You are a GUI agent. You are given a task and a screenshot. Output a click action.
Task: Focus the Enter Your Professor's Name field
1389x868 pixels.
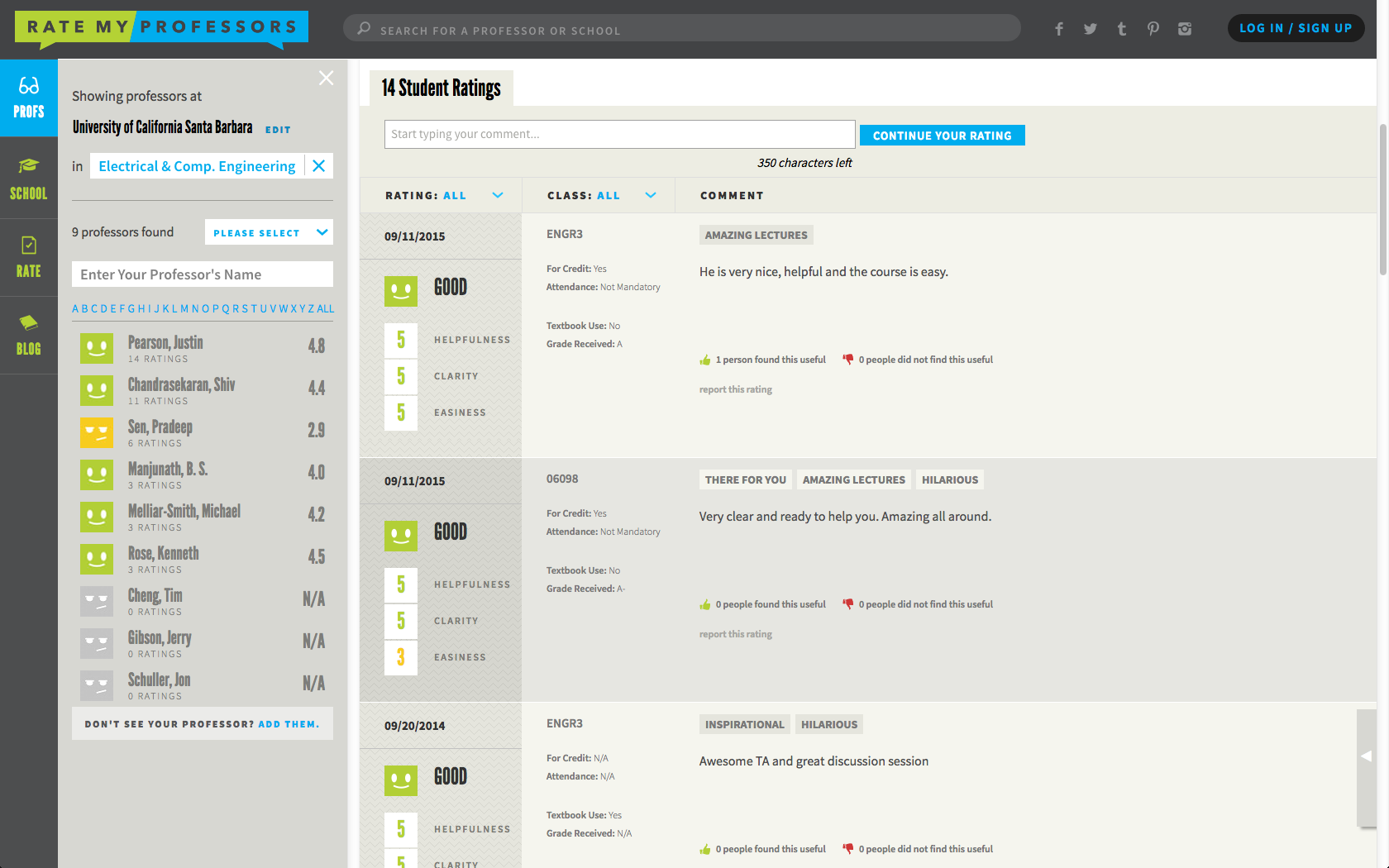(x=203, y=274)
